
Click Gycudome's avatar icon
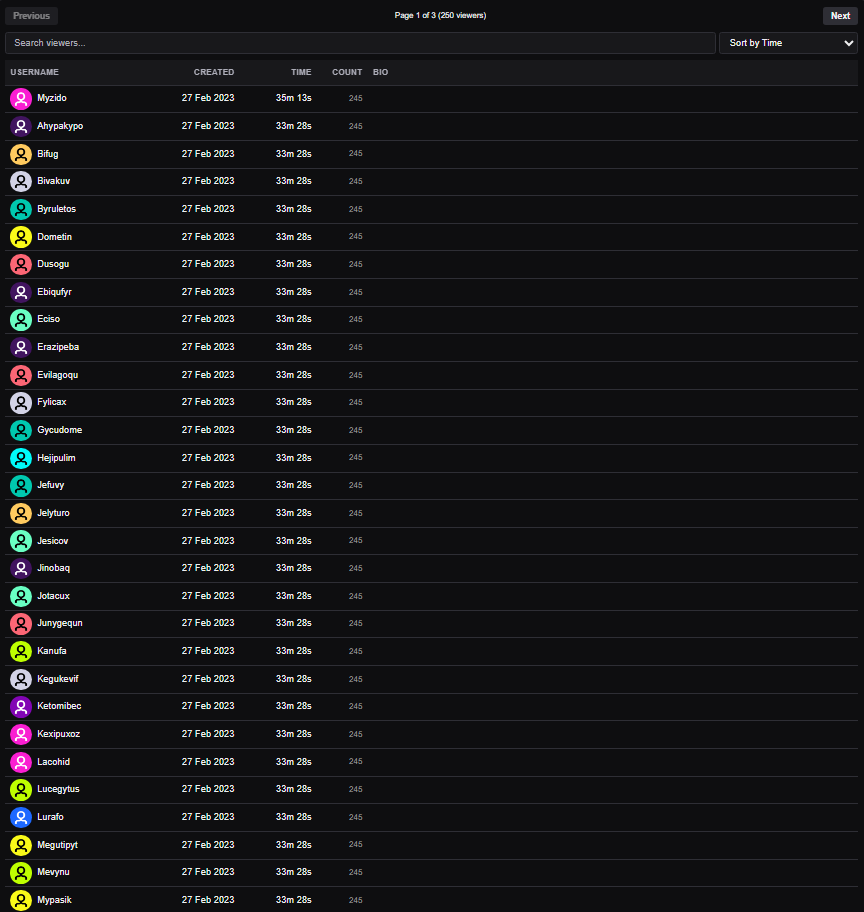pos(21,430)
